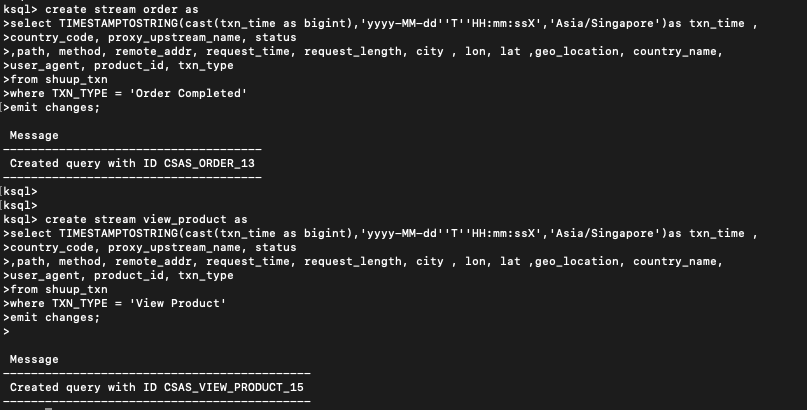This screenshot has height=410, width=807.
Task: Click the 'create stream order as' command line
Action: pyautogui.click(x=100, y=9)
